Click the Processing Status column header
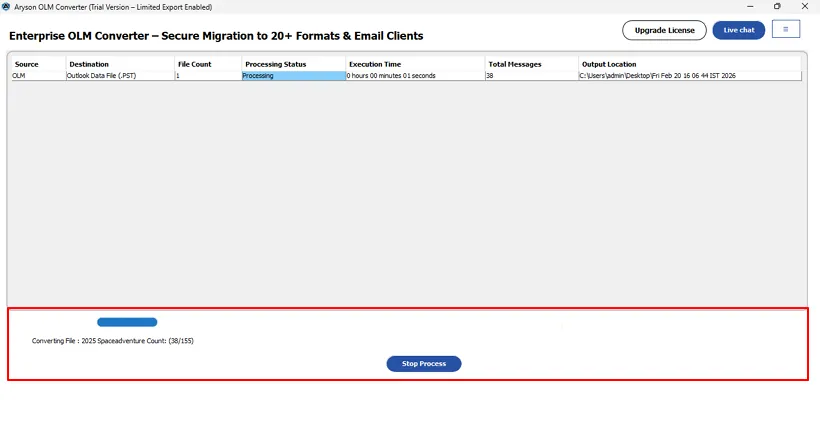The height and width of the screenshot is (432, 820). 275,64
